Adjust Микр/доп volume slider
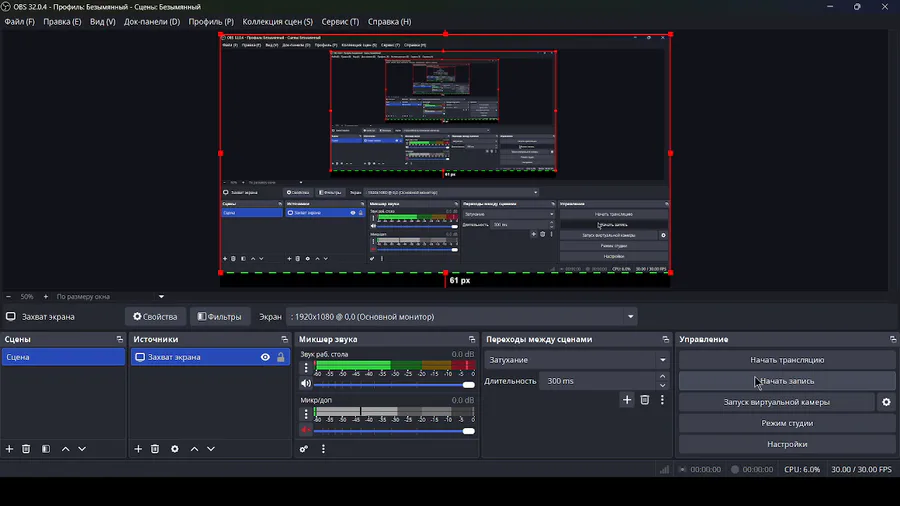 click(x=394, y=431)
